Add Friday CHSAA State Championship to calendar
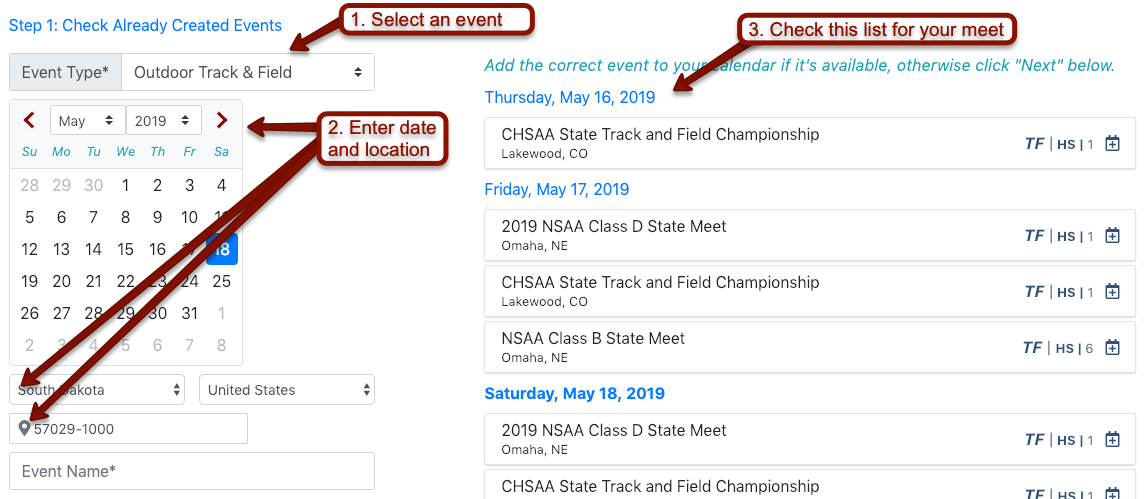Viewport: 1144px width, 499px height. click(x=1112, y=292)
